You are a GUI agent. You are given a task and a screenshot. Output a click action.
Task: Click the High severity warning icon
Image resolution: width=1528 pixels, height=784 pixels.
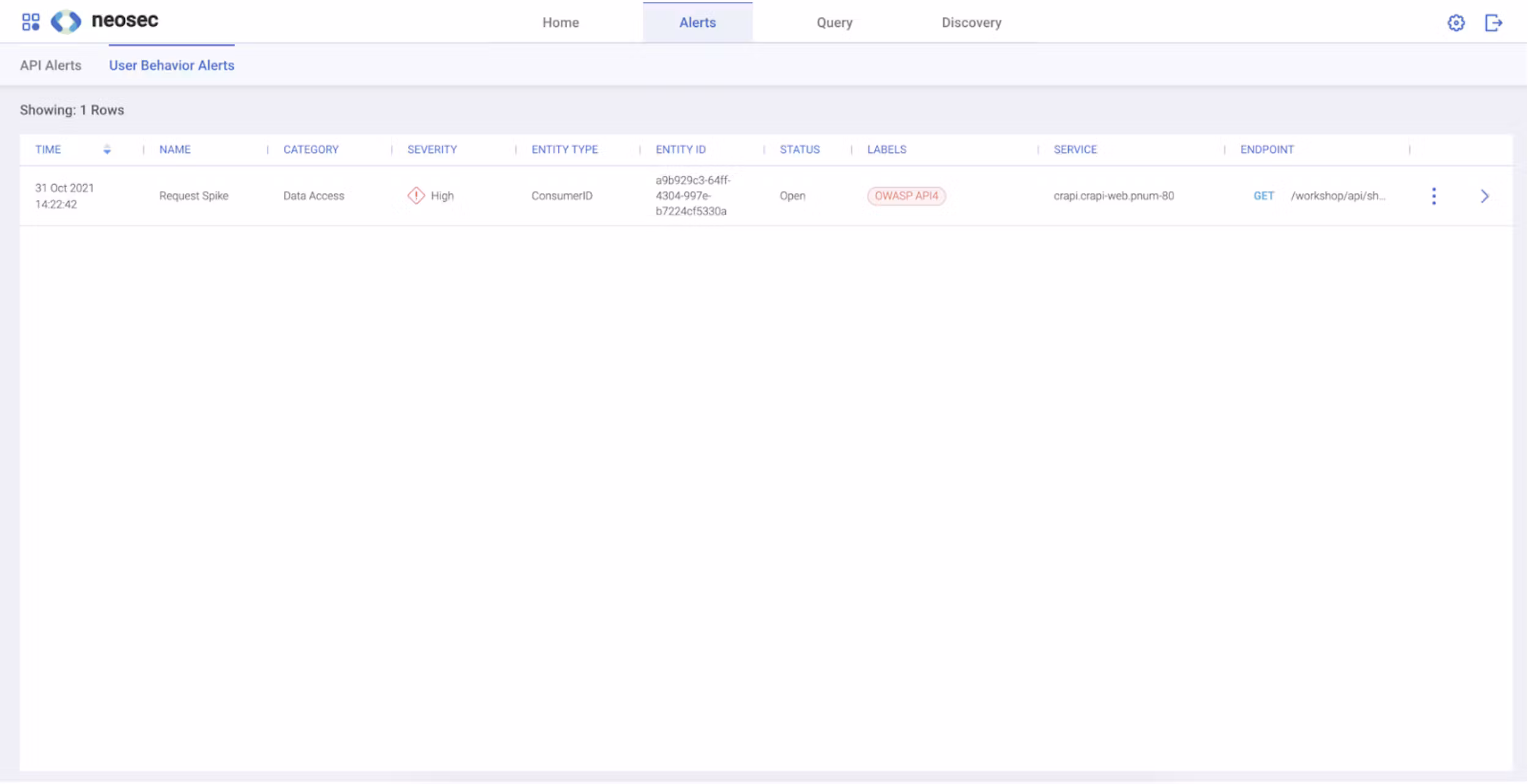417,196
